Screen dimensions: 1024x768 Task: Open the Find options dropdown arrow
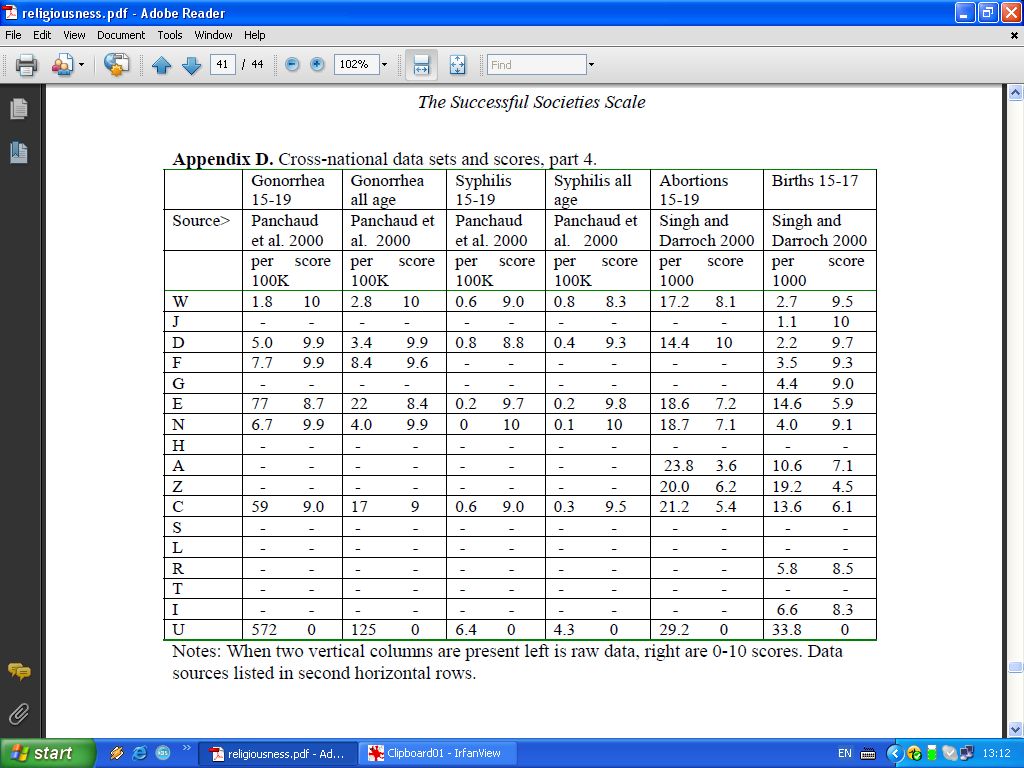pos(591,65)
